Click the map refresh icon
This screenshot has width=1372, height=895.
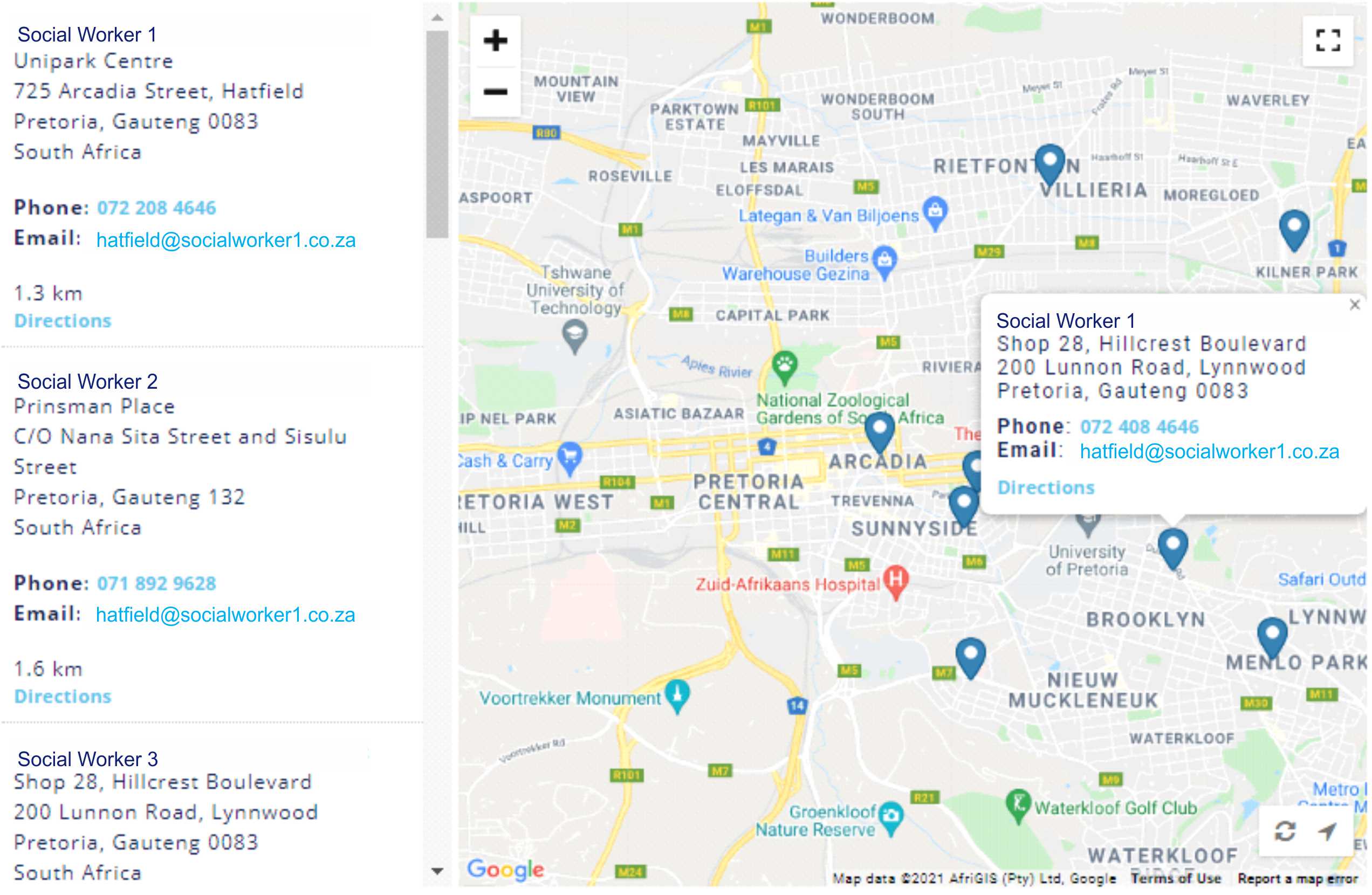[x=1285, y=831]
